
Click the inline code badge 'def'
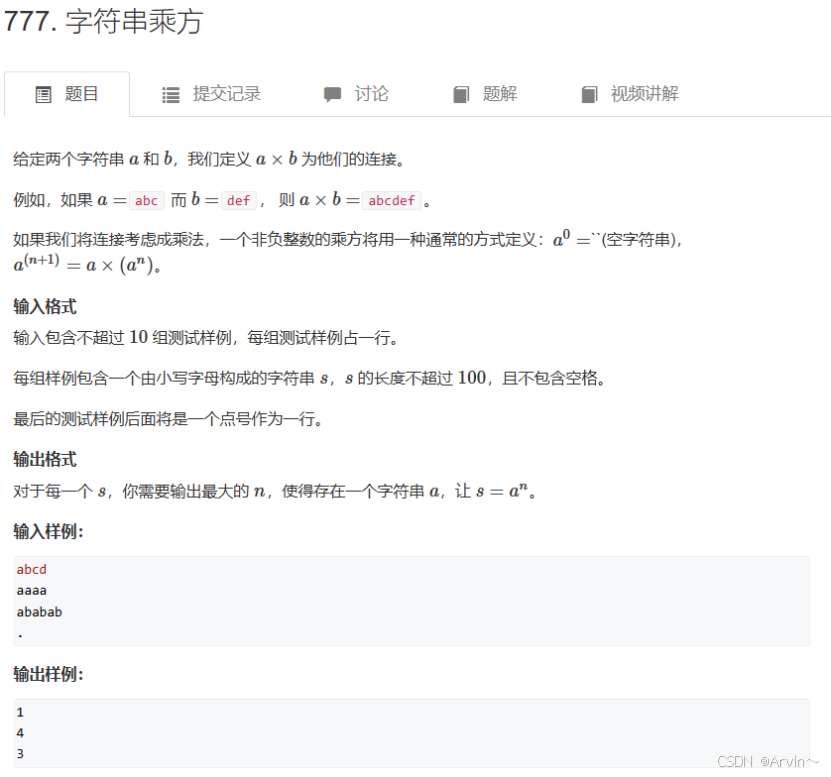click(238, 200)
